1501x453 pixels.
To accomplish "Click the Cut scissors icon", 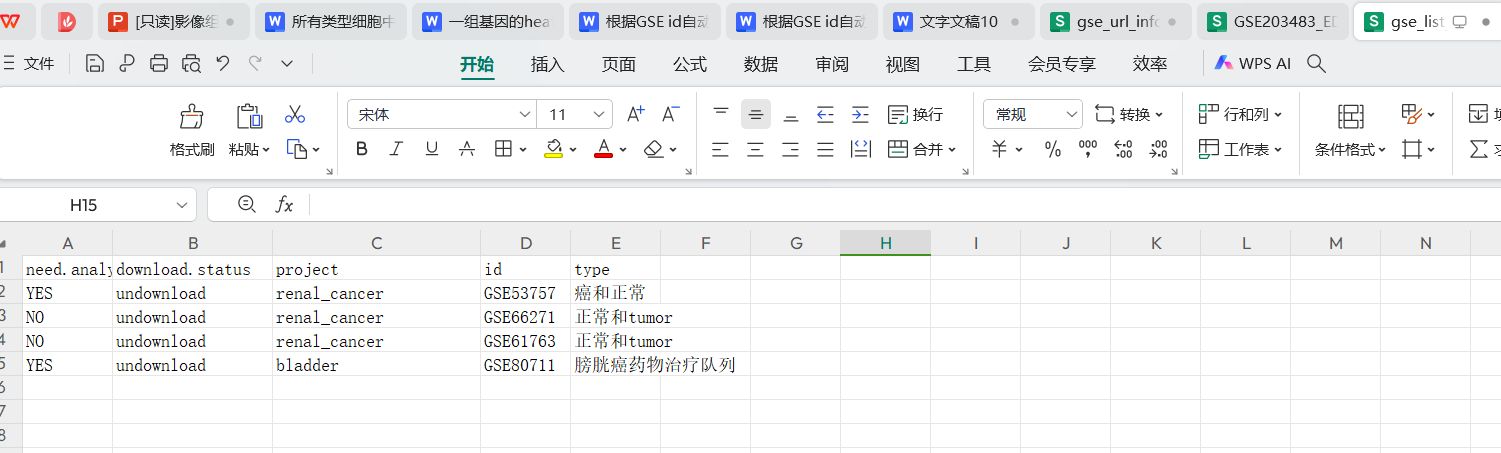I will [294, 114].
